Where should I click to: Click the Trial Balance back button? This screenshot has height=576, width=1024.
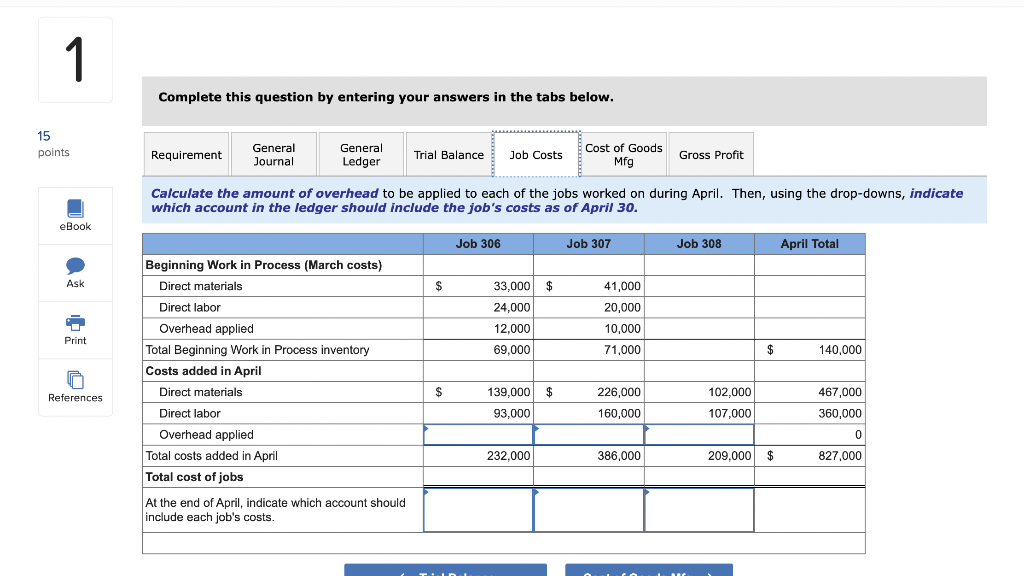(444, 571)
